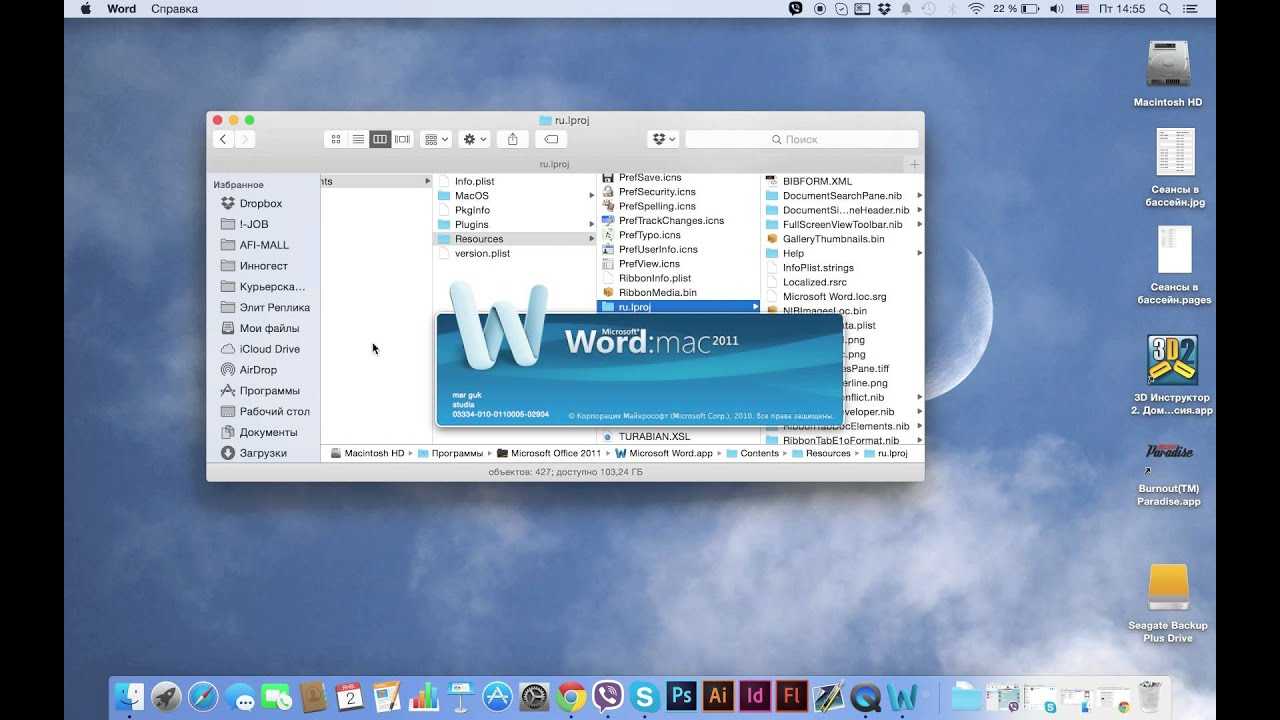Click the edit tags toolbar button
Screen dimensions: 1280x720
tap(551, 139)
